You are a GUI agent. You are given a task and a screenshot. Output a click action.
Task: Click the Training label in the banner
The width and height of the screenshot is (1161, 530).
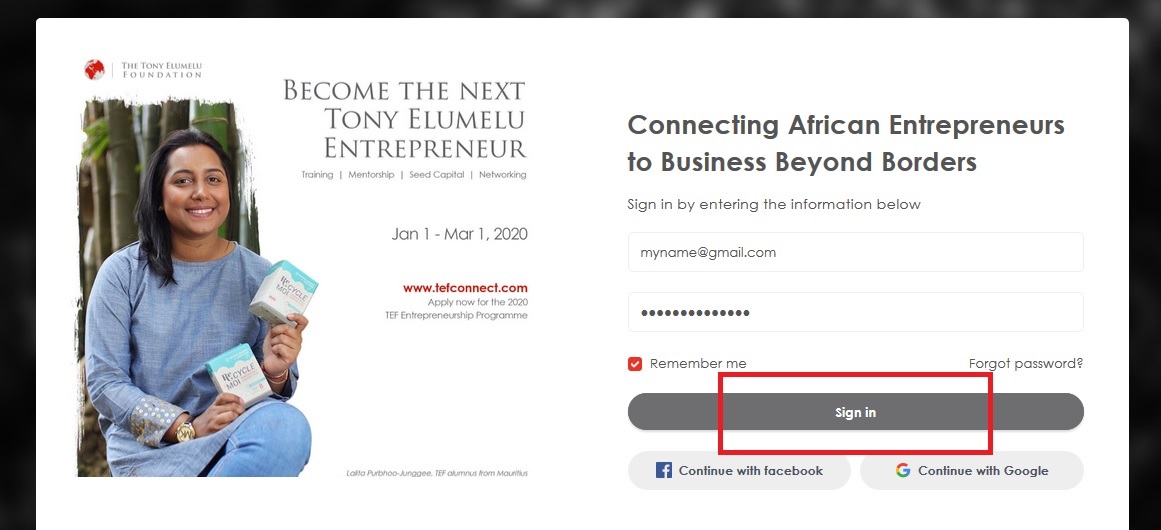(x=317, y=175)
